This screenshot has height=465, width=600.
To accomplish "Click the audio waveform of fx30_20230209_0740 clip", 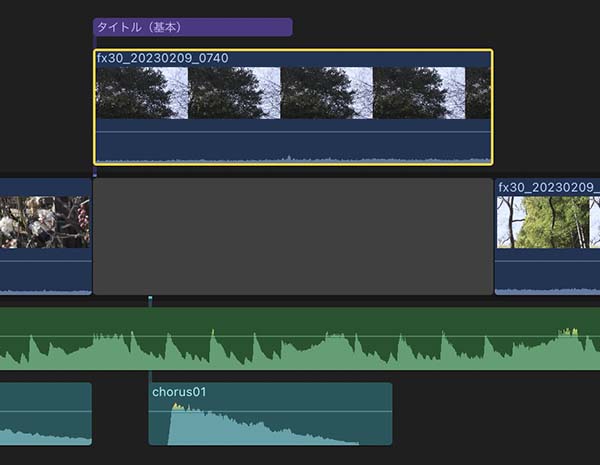I will click(x=293, y=160).
